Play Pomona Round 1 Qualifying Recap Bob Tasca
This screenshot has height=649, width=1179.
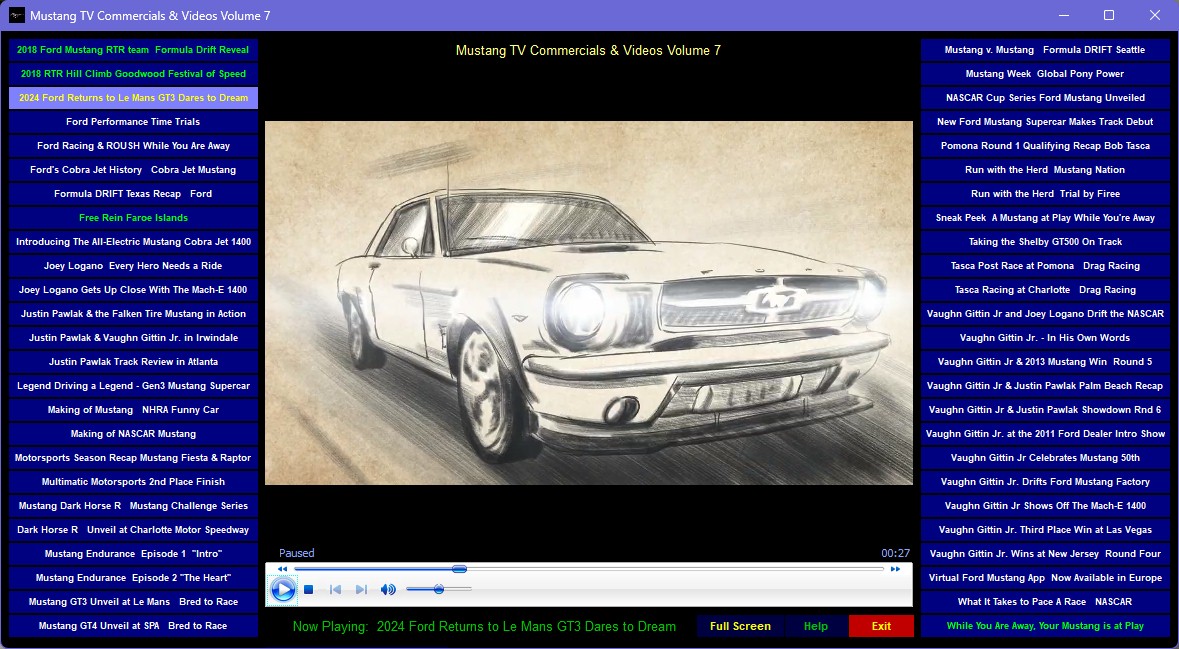[1045, 146]
